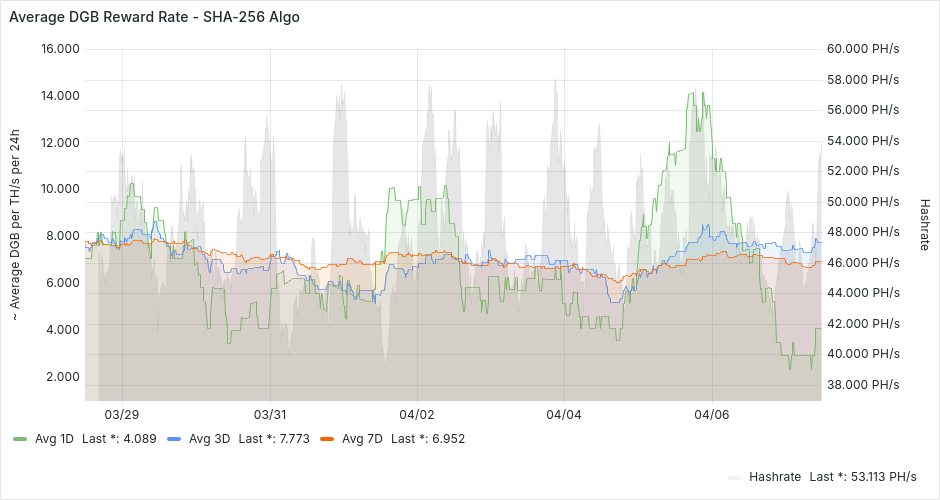This screenshot has height=500, width=940.
Task: Click the gray Hashrate legend color swatch
Action: pyautogui.click(x=735, y=477)
